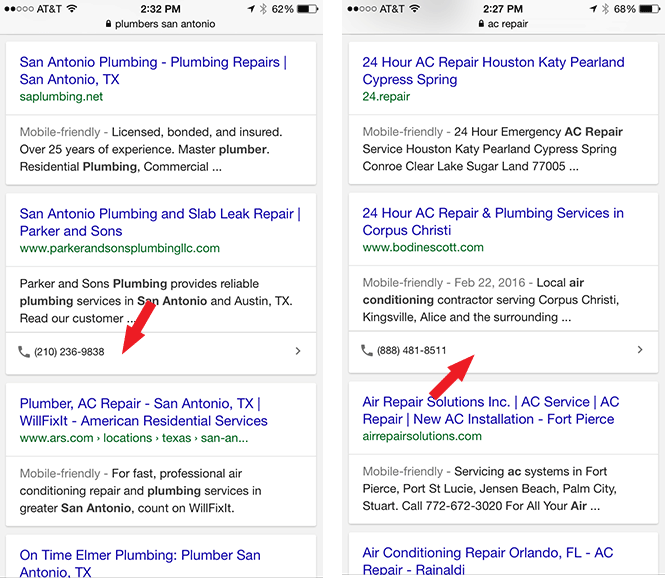
Task: Call (888) 481-8511 phone number
Action: point(412,350)
